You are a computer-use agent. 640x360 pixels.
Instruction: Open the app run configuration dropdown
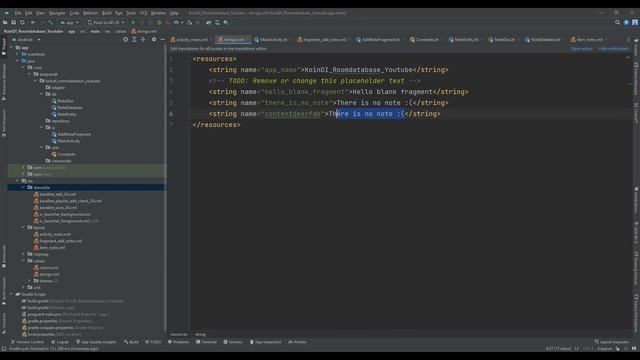pos(69,22)
